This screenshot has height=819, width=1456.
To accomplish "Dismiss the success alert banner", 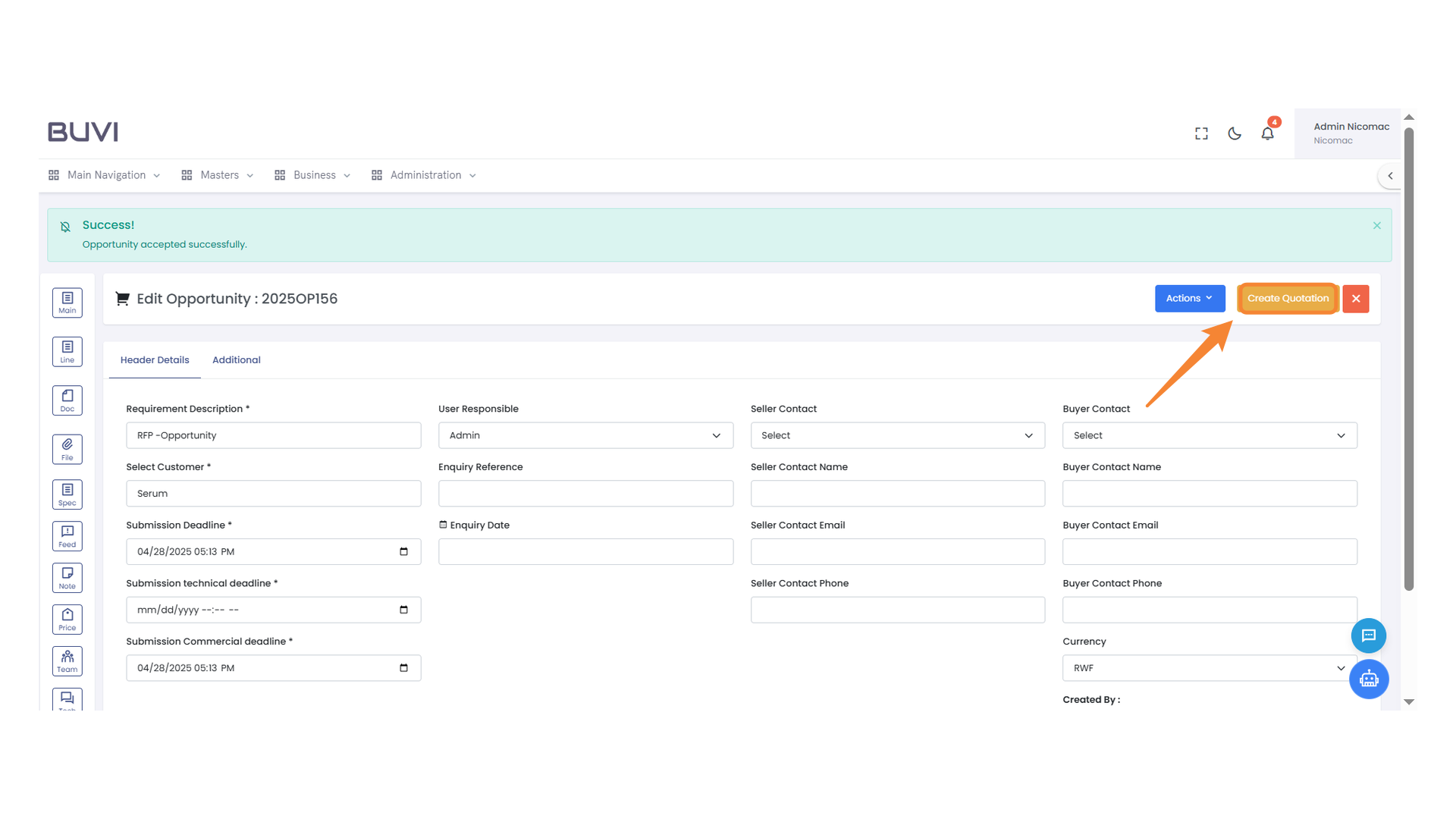I will pyautogui.click(x=1376, y=226).
